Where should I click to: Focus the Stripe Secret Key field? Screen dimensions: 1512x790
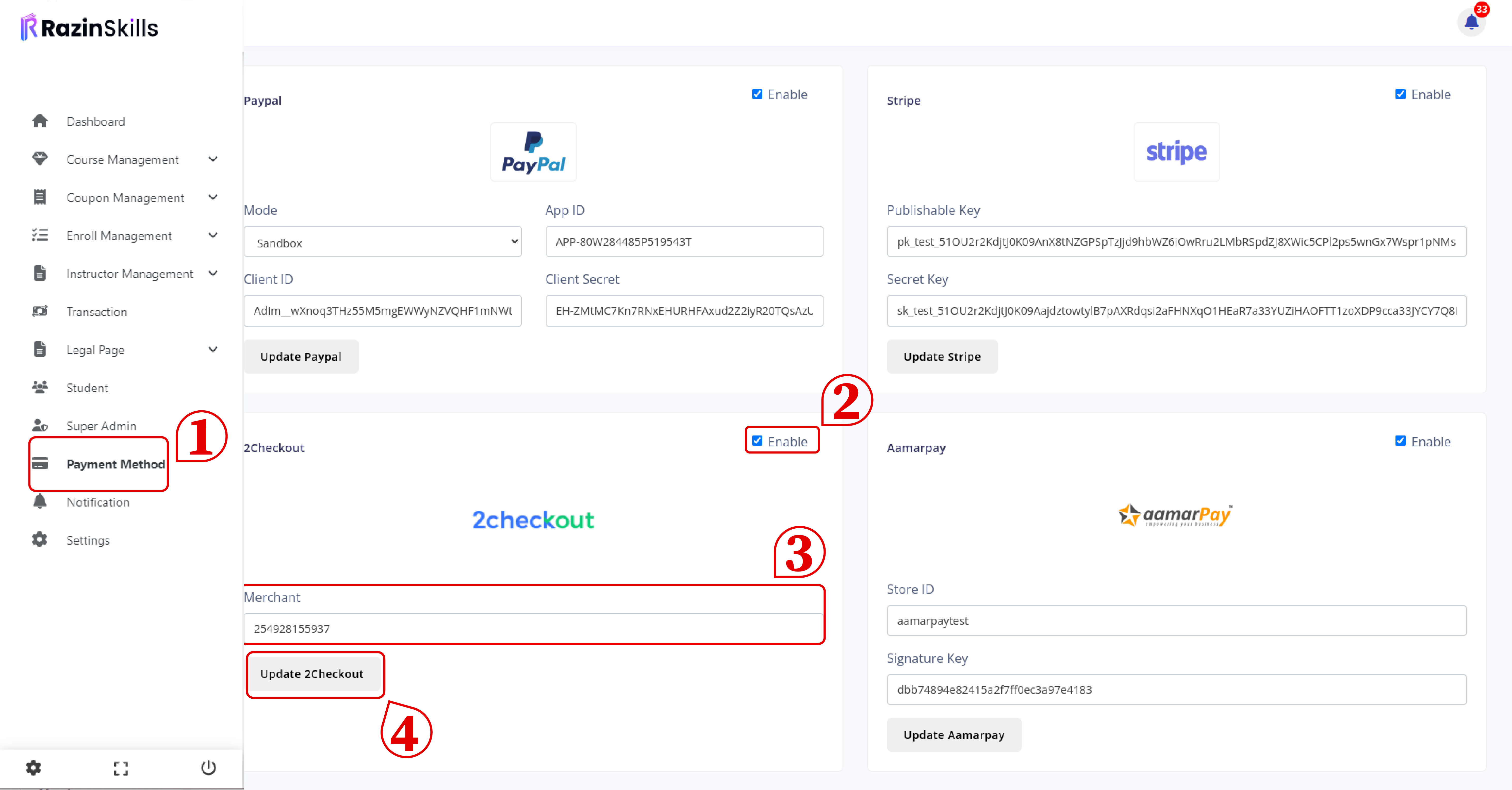[1176, 311]
